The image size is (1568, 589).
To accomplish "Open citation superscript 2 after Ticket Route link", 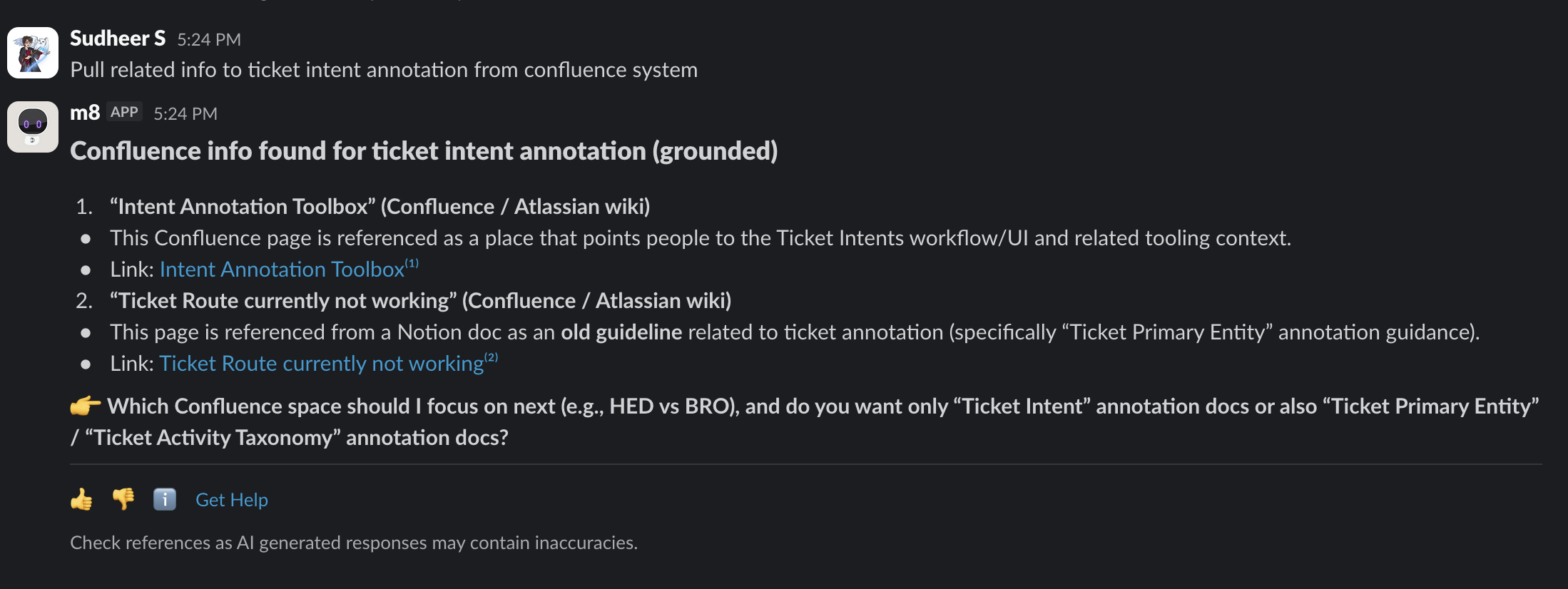I will coord(492,357).
